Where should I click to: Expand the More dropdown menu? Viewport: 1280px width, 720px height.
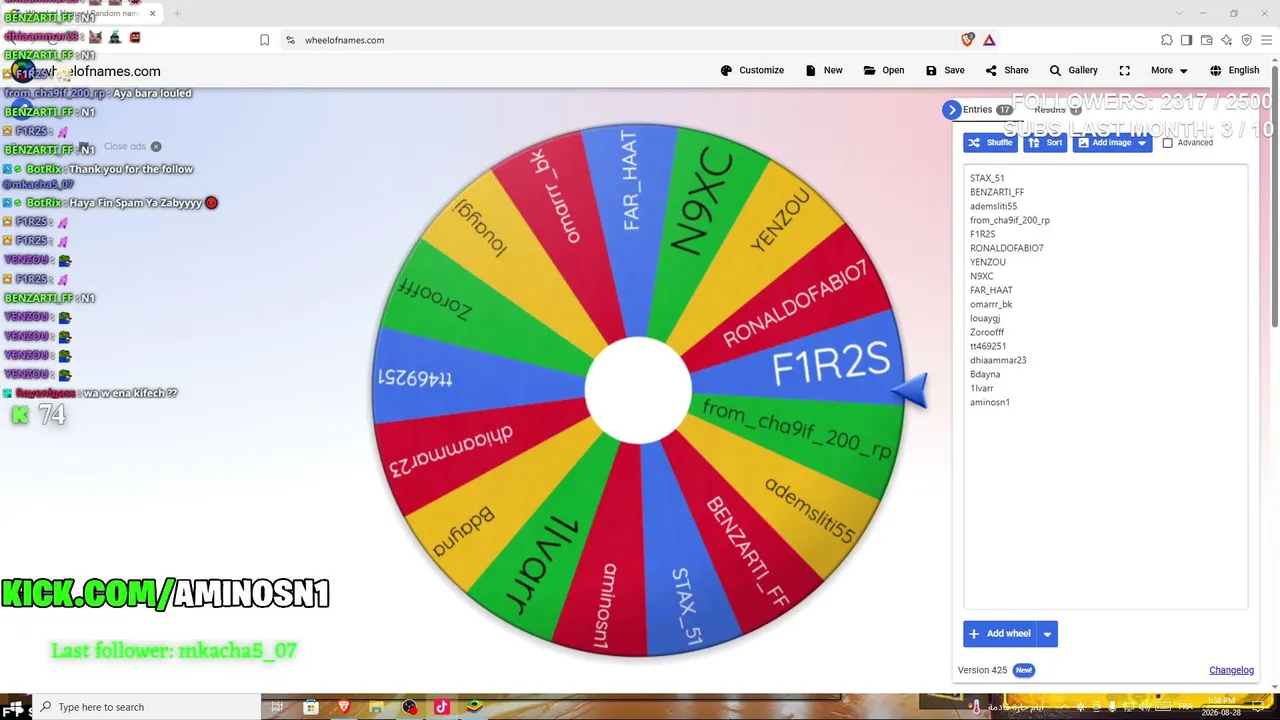coord(1169,70)
